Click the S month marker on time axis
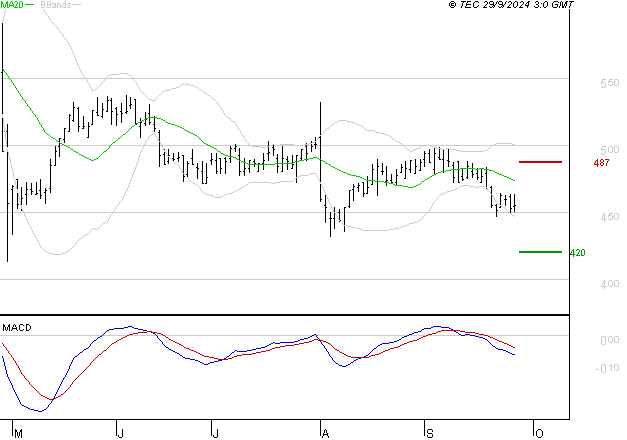This screenshot has width=627, height=440. point(430,434)
